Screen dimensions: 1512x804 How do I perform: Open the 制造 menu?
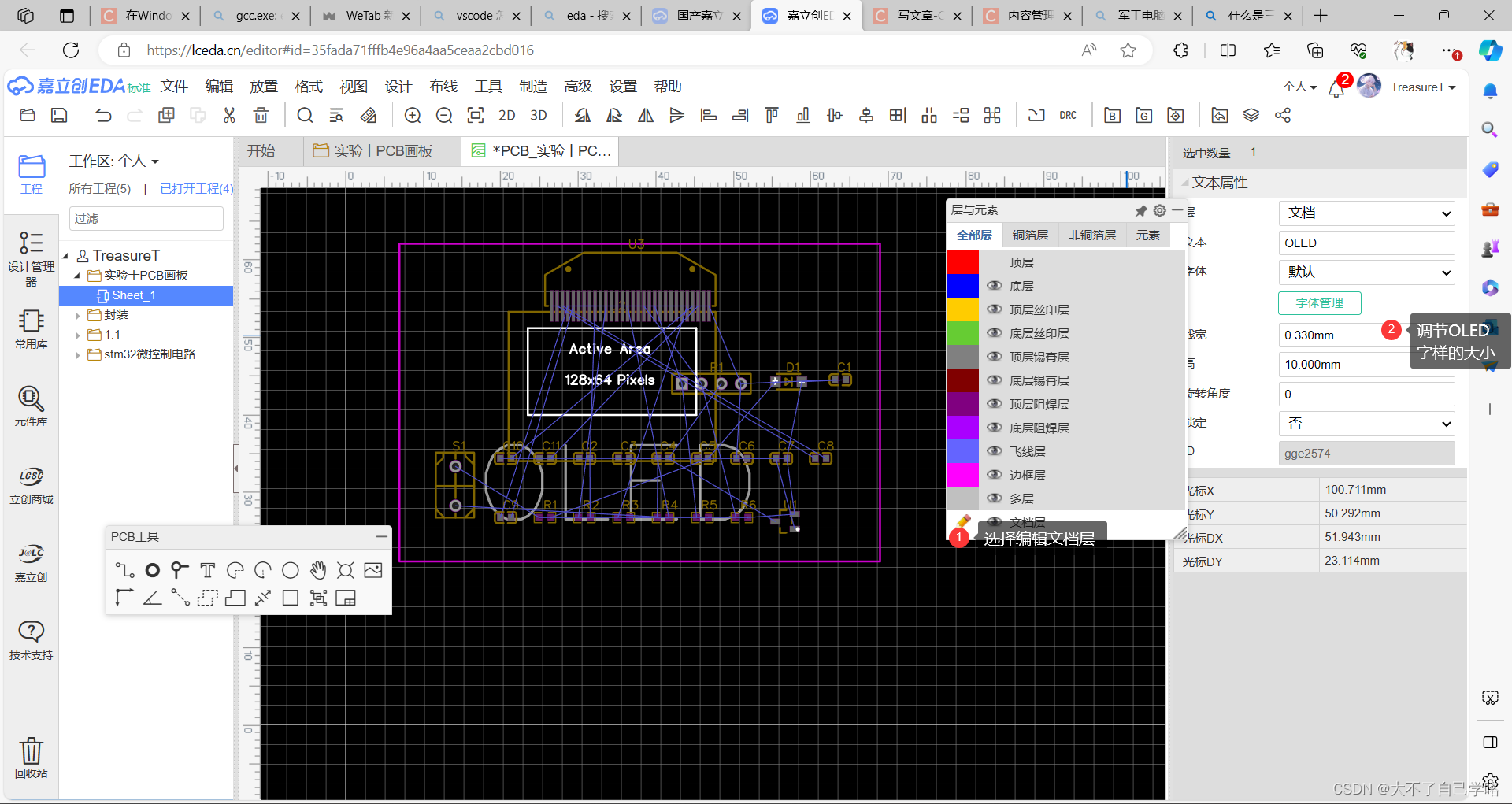pos(533,87)
